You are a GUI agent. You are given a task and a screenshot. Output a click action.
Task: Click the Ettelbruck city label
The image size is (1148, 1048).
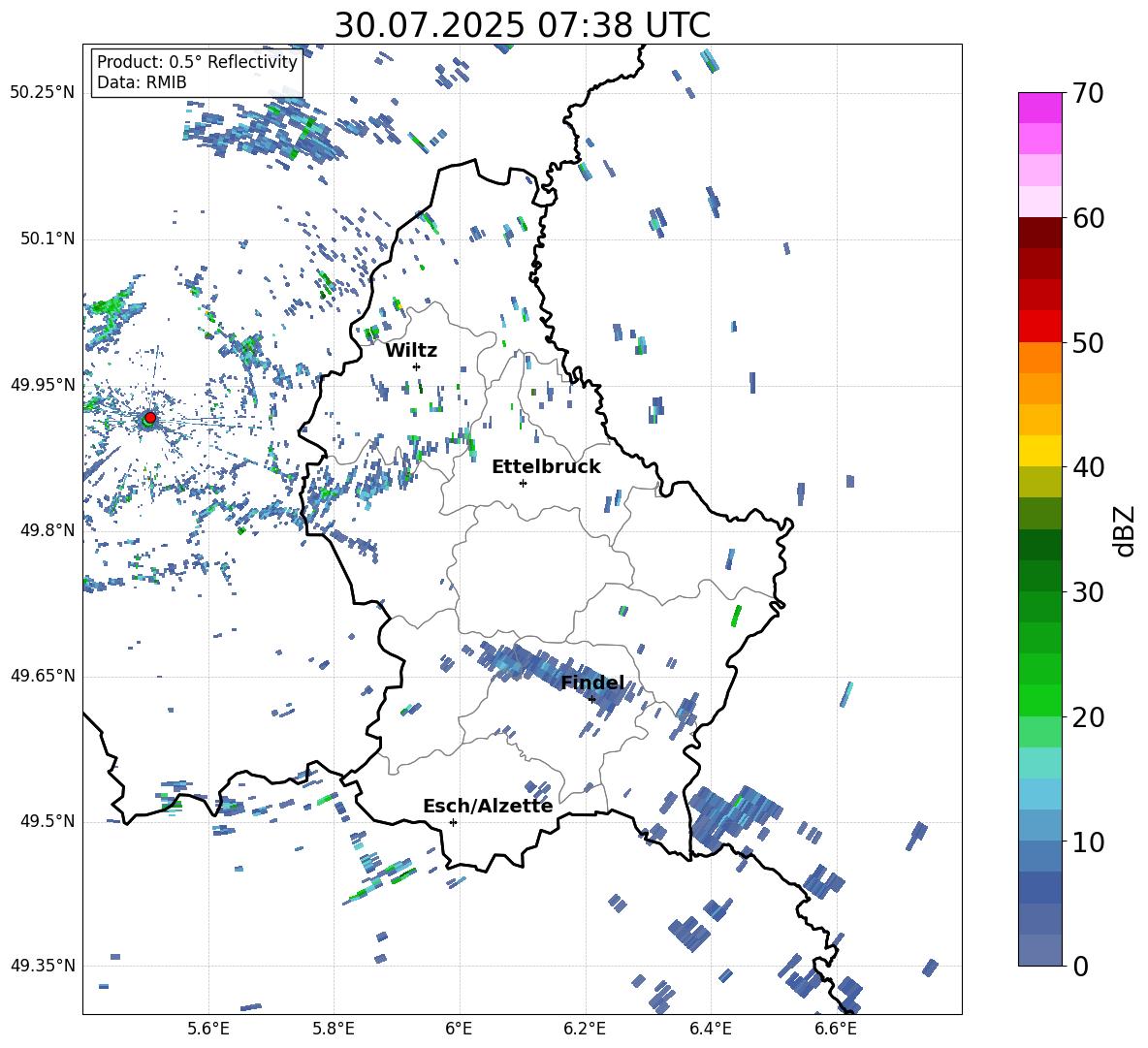point(546,467)
